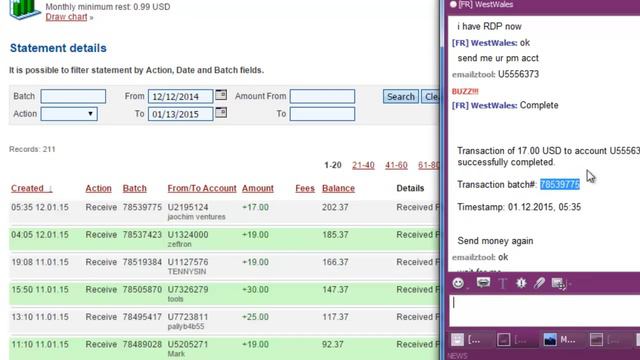The image size is (640, 360).
Task: Open the Draw chart link
Action: point(66,17)
